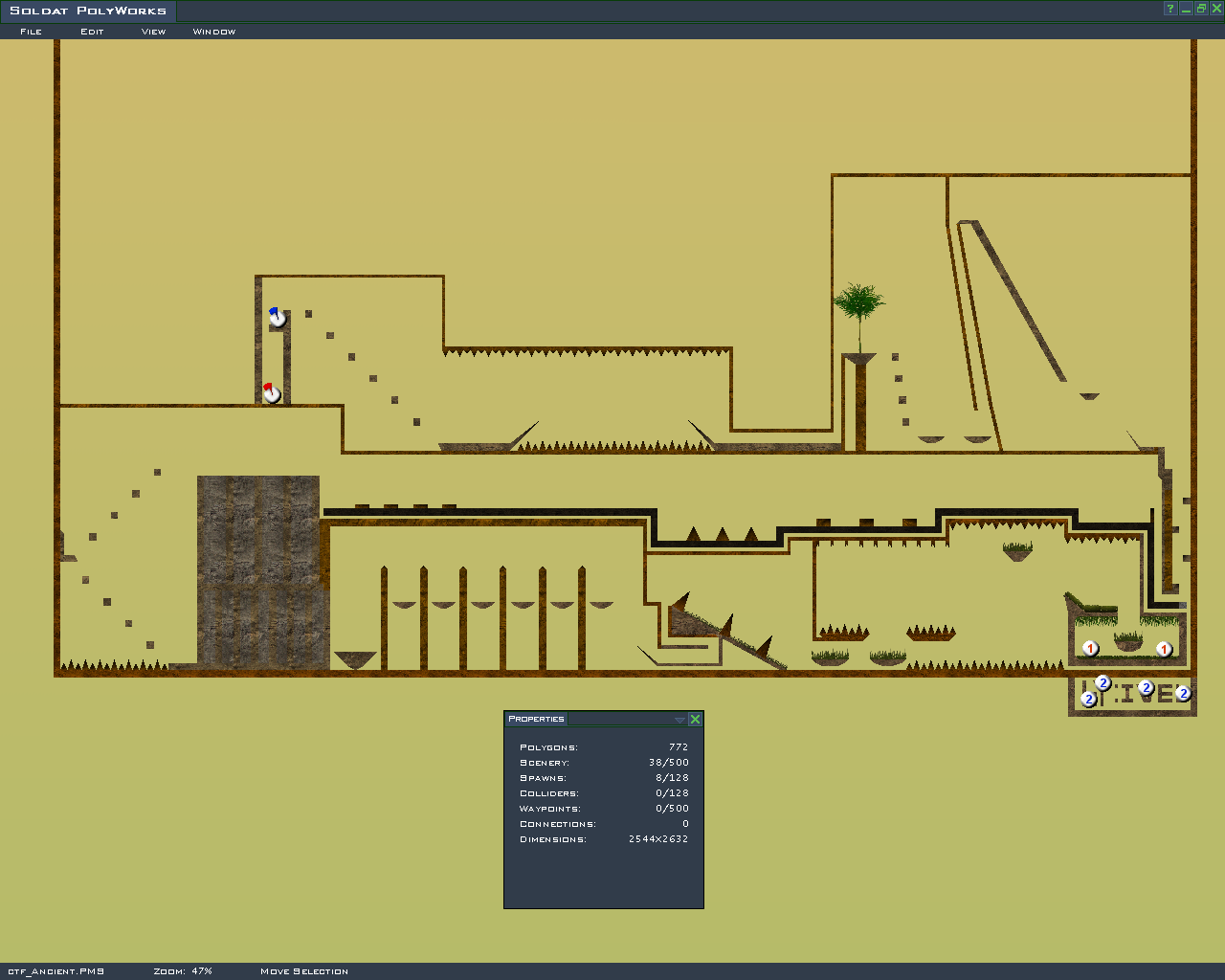Click the large stone block polygon
Image resolution: width=1225 pixels, height=980 pixels.
(258, 570)
